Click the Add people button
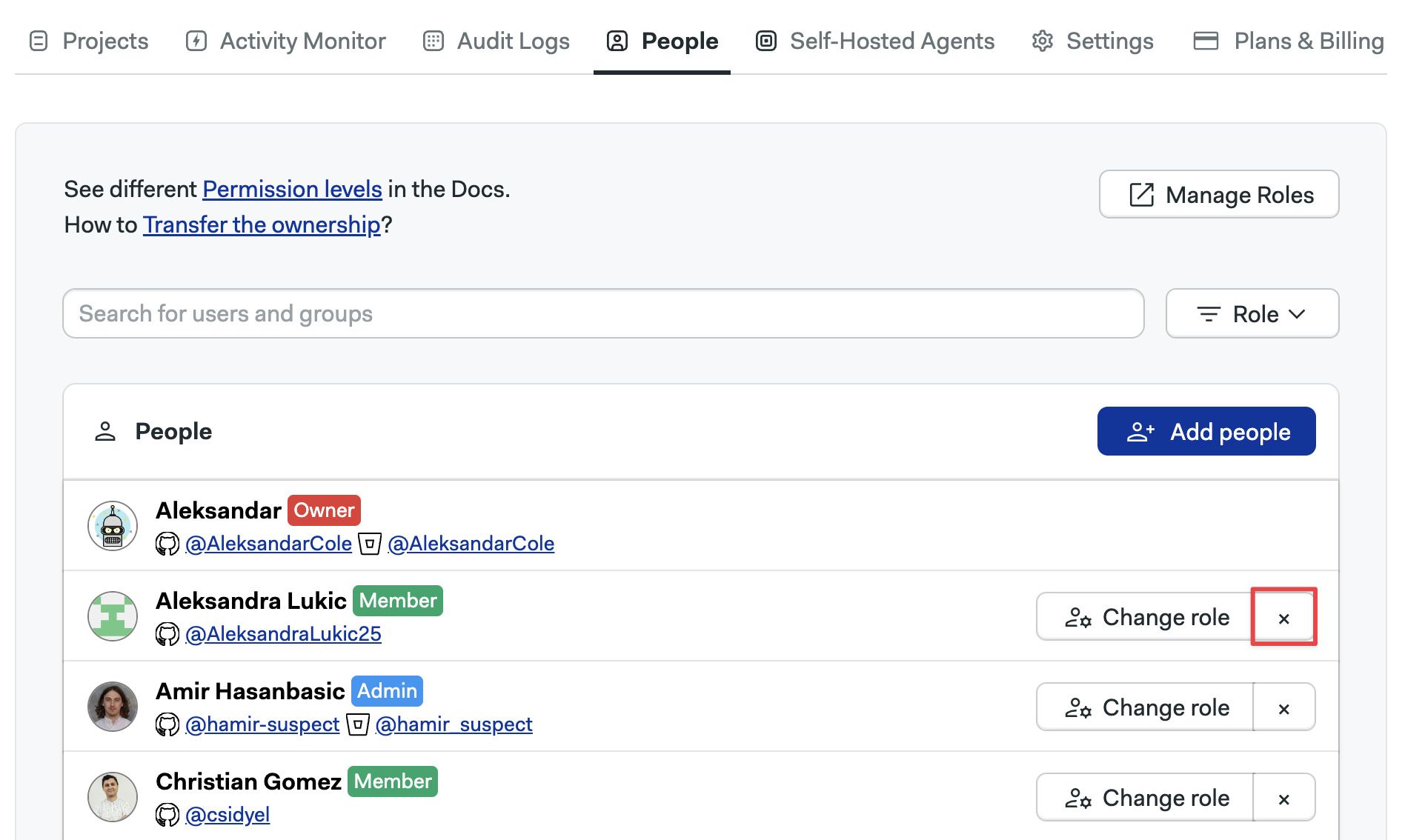Screen dimensions: 1405x840 tap(1206, 431)
